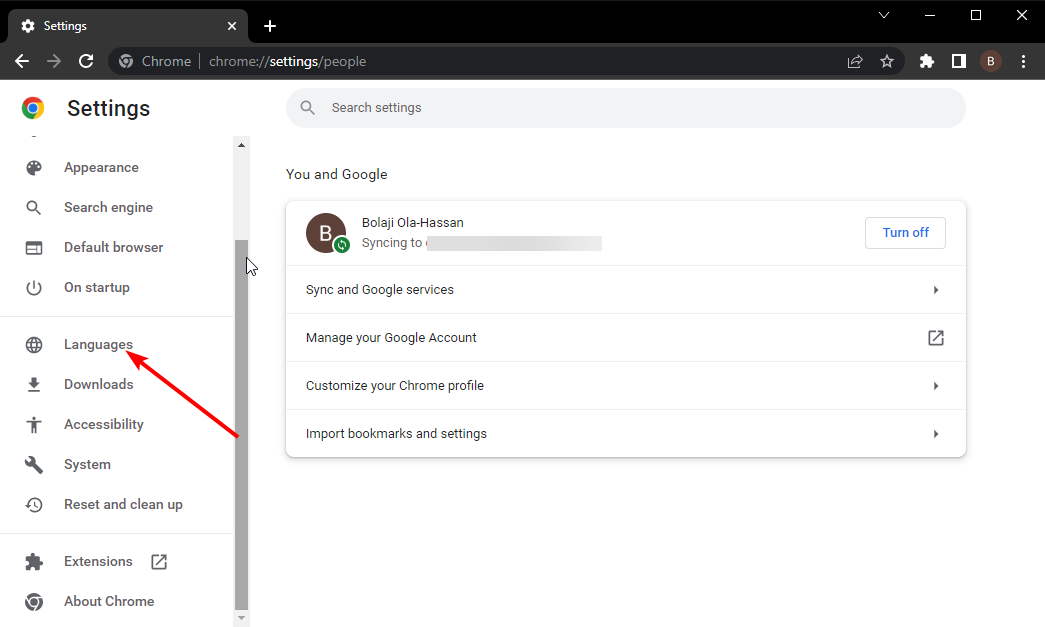Click the profile avatar with sync badge
This screenshot has height=627, width=1045.
(326, 233)
